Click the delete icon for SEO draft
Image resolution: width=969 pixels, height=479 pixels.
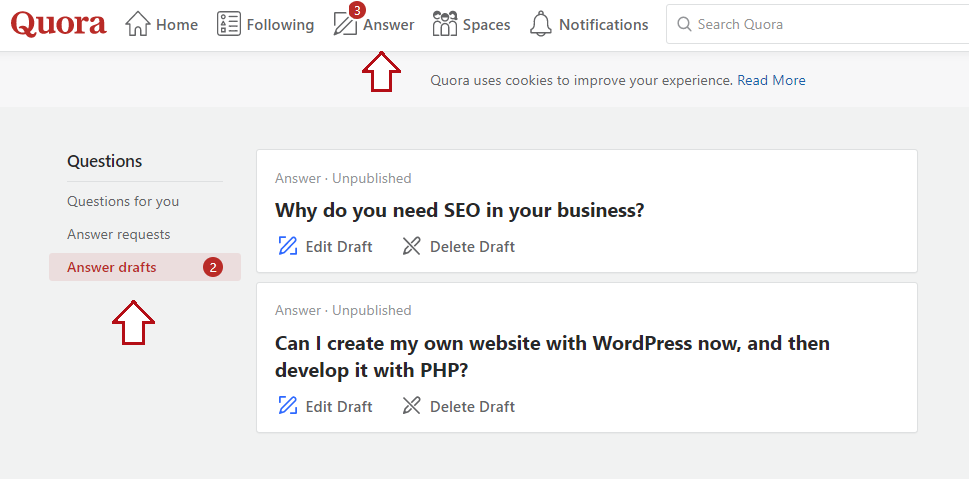tap(411, 246)
